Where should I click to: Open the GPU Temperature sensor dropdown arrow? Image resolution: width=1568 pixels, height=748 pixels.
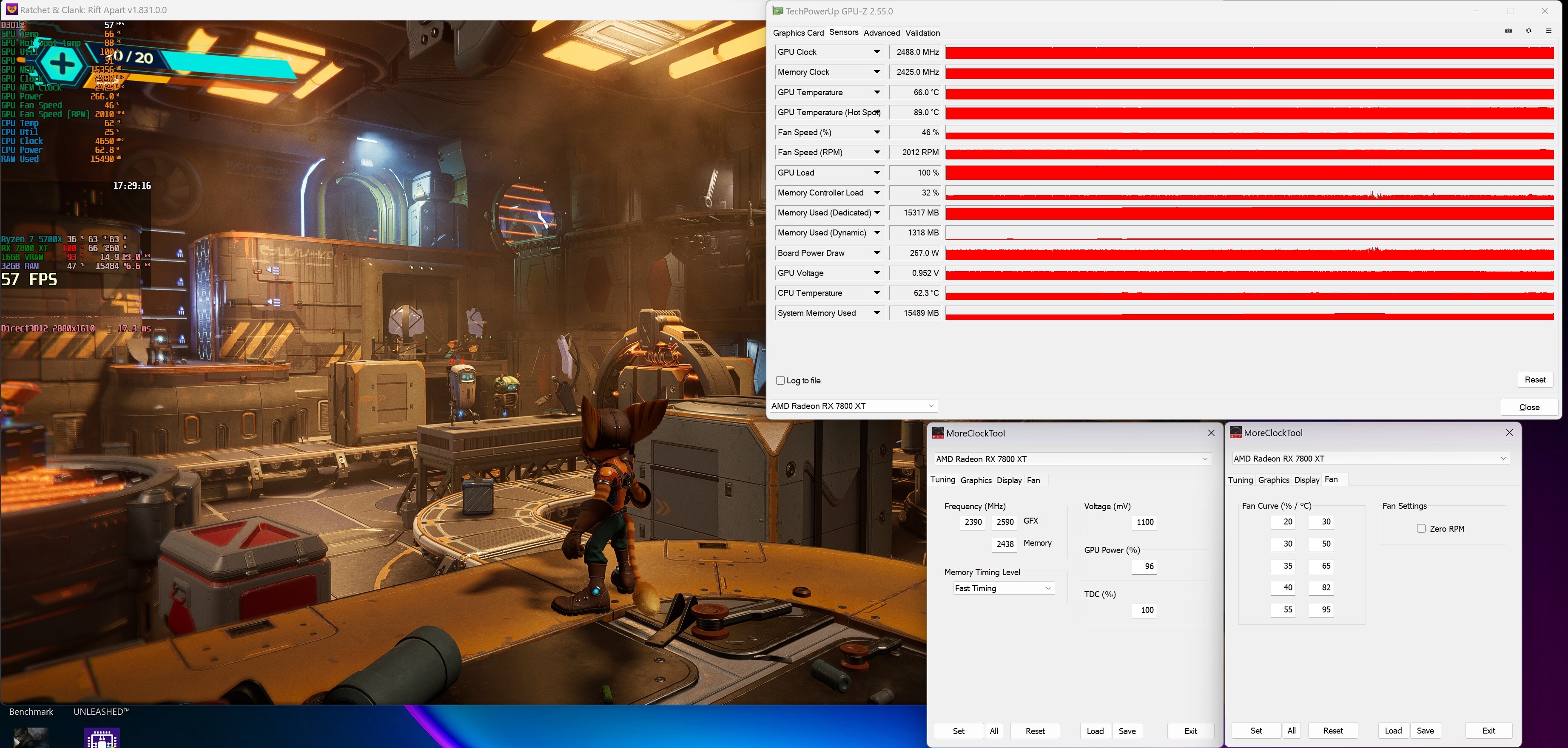pyautogui.click(x=877, y=92)
